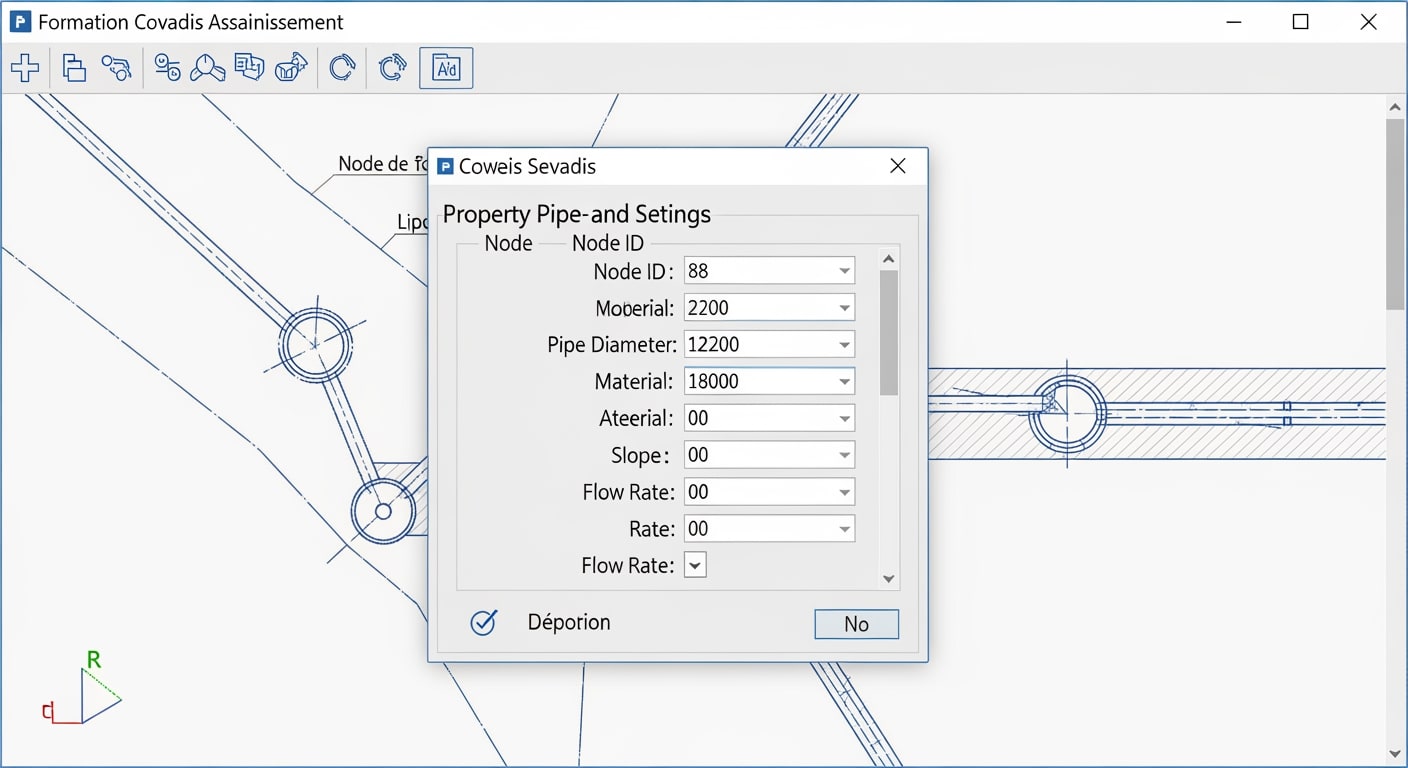
Task: Select the round valve-shaped tool icon
Action: point(207,68)
